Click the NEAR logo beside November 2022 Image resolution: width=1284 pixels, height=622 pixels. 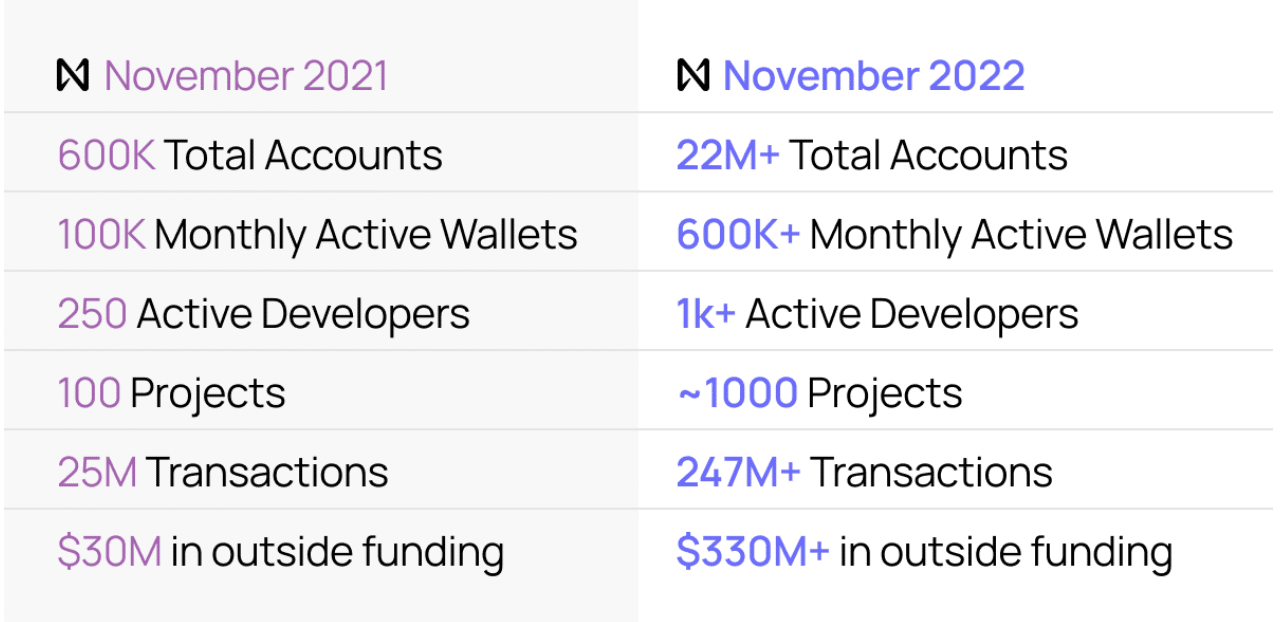[x=693, y=75]
